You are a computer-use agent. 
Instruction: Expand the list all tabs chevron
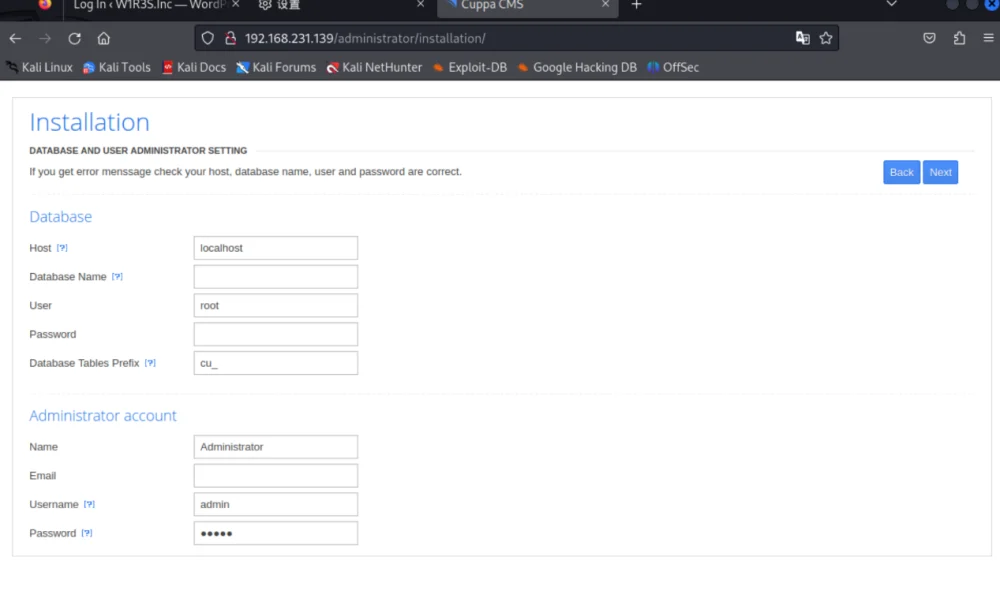(x=892, y=4)
